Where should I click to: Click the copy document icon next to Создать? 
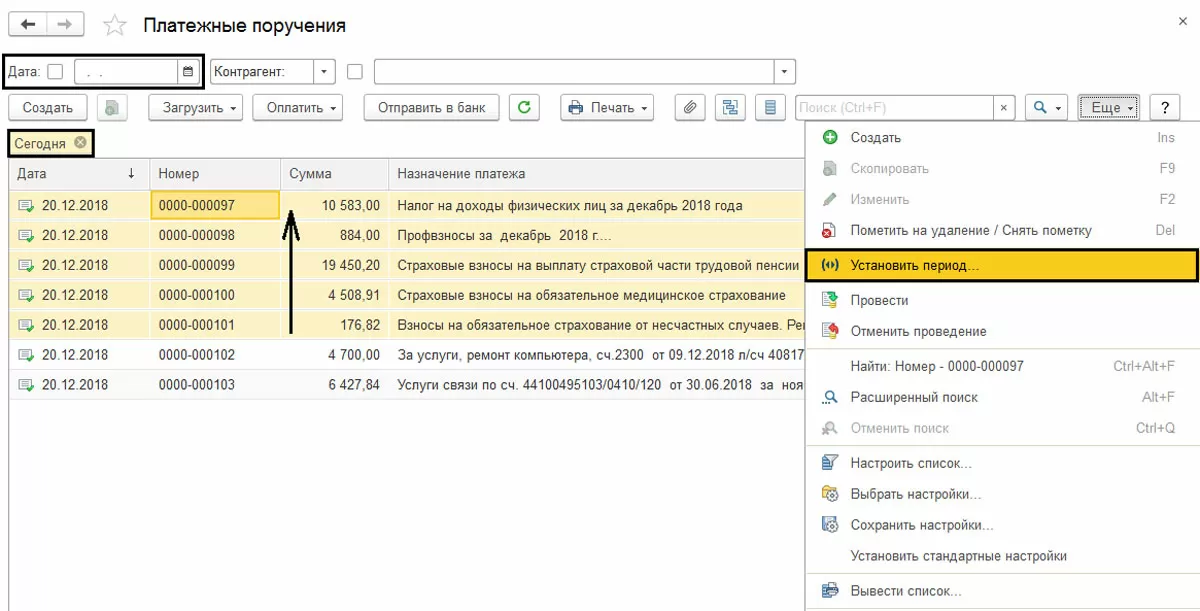tap(112, 108)
